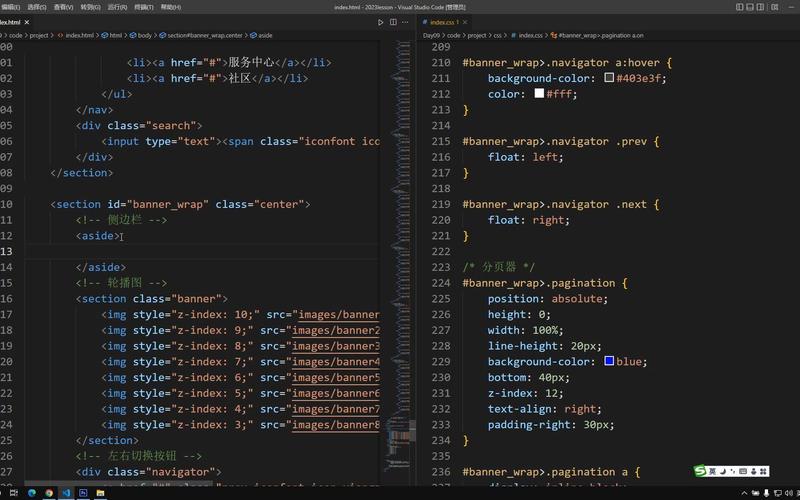
Task: Open the 查看(V) menu
Action: (x=64, y=7)
